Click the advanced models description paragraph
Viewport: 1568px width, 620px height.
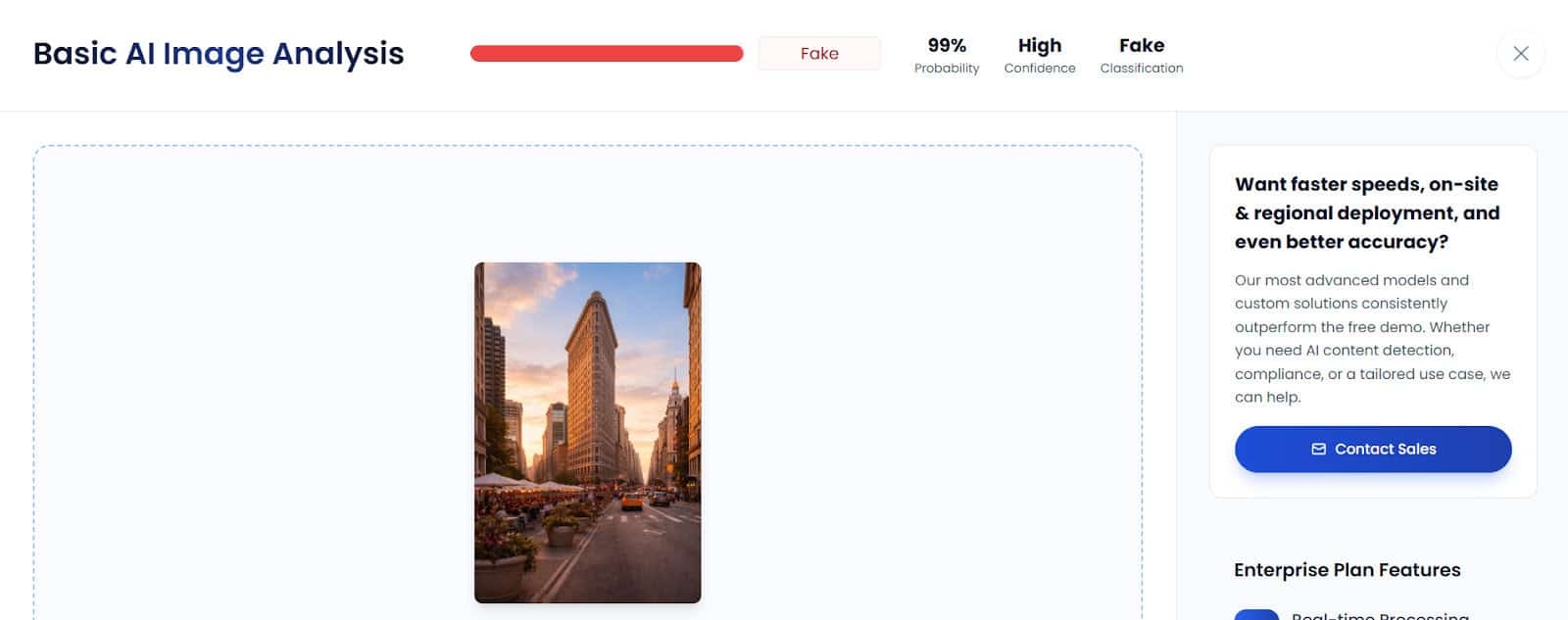tap(1372, 338)
